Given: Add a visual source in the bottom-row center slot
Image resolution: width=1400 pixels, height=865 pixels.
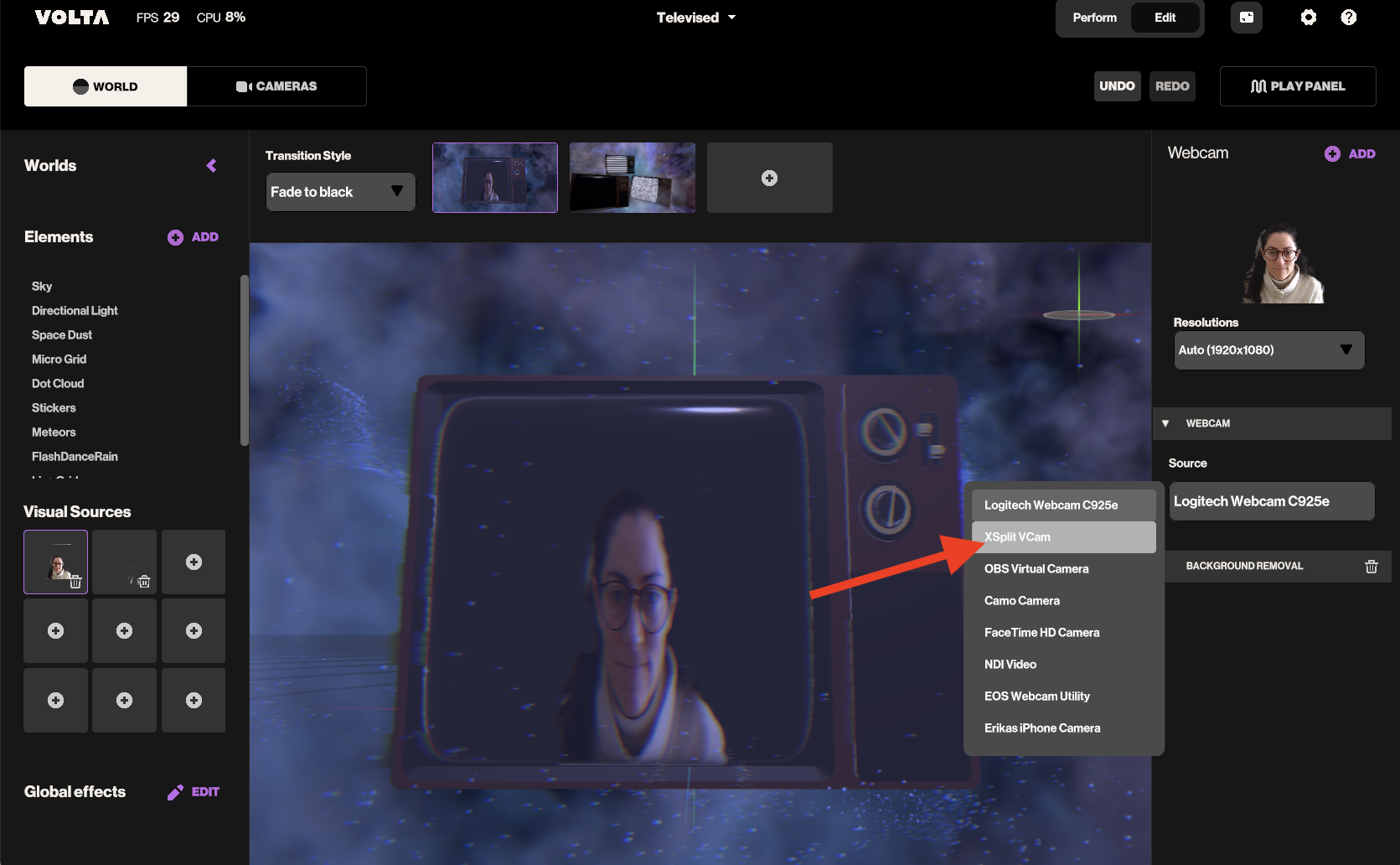Looking at the screenshot, I should coord(124,700).
